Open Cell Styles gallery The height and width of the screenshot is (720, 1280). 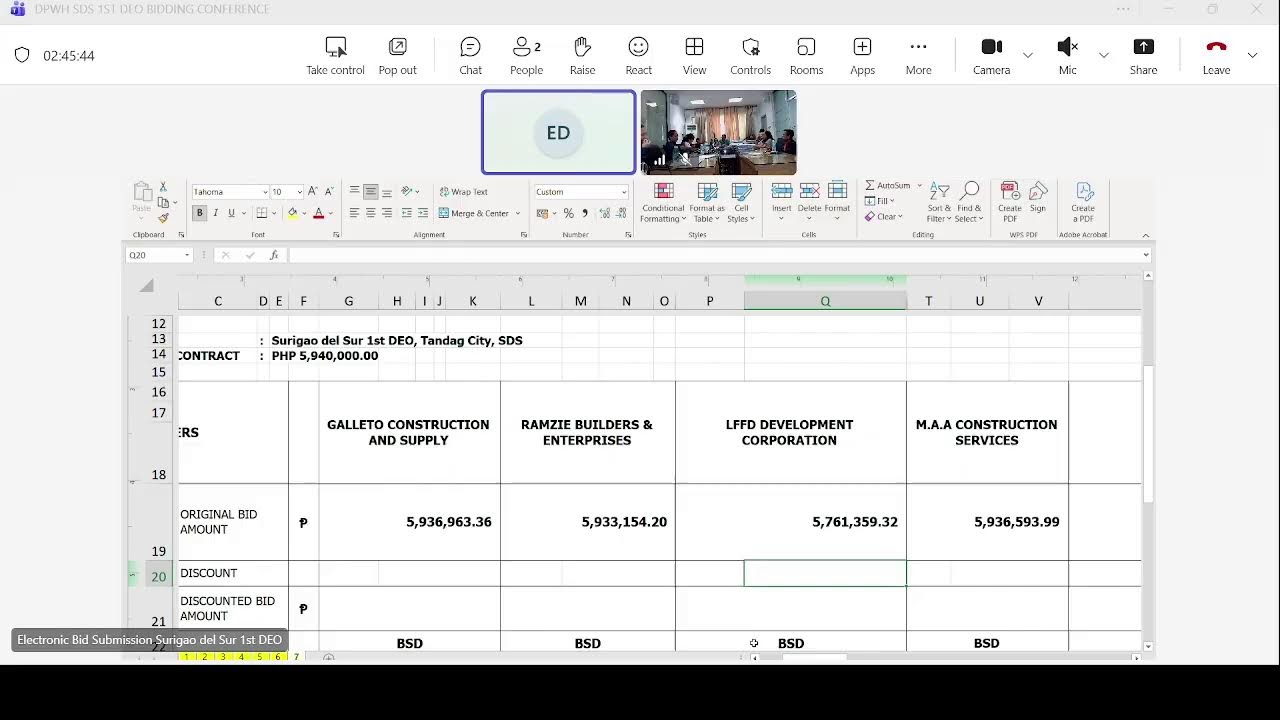coord(741,202)
